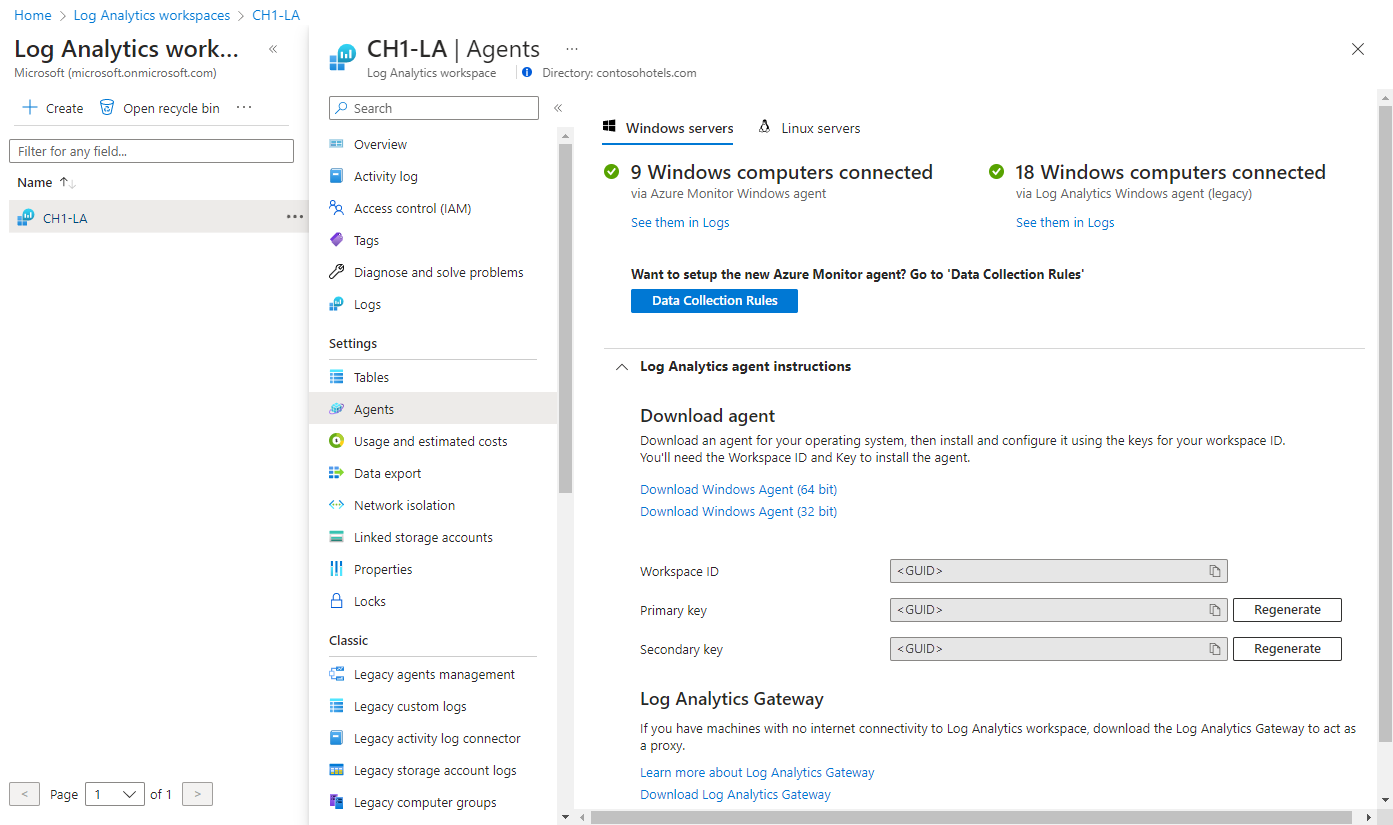Collapse the workspace list panel

coord(273,49)
